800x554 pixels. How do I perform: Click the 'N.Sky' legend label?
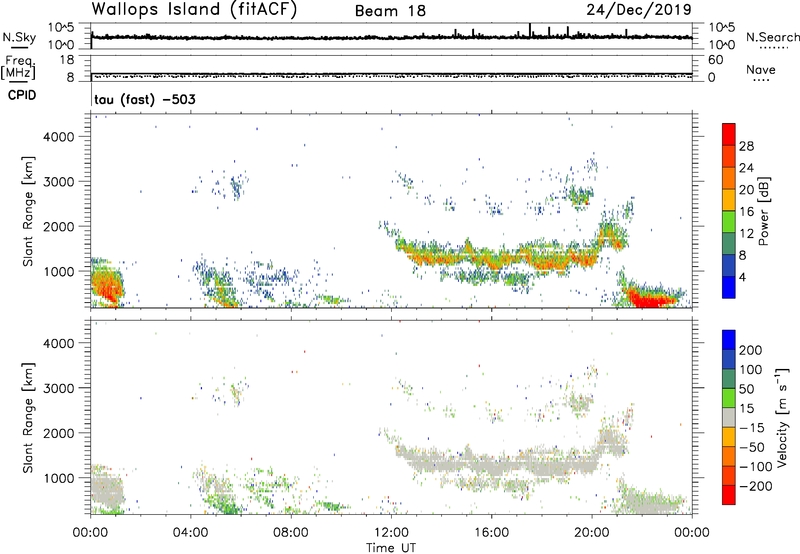coord(19,37)
